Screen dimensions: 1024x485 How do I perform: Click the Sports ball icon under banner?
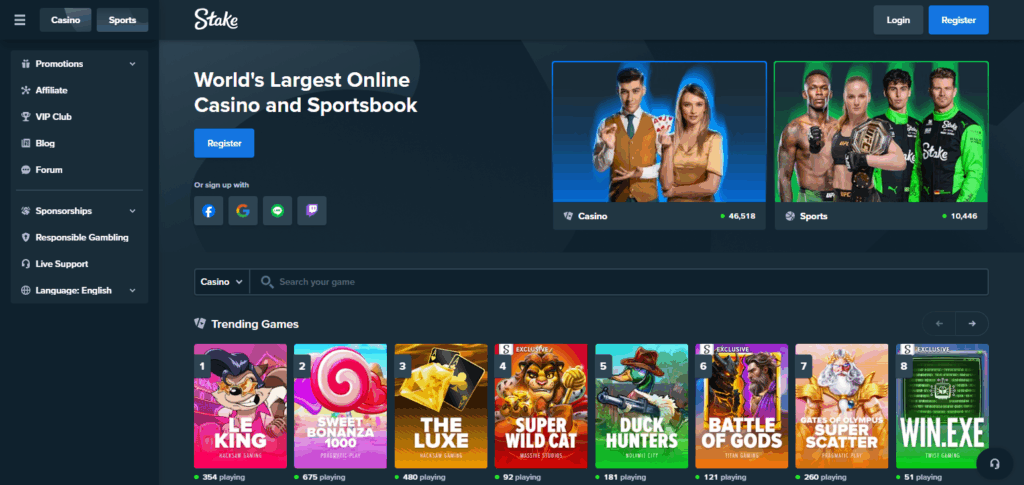790,216
